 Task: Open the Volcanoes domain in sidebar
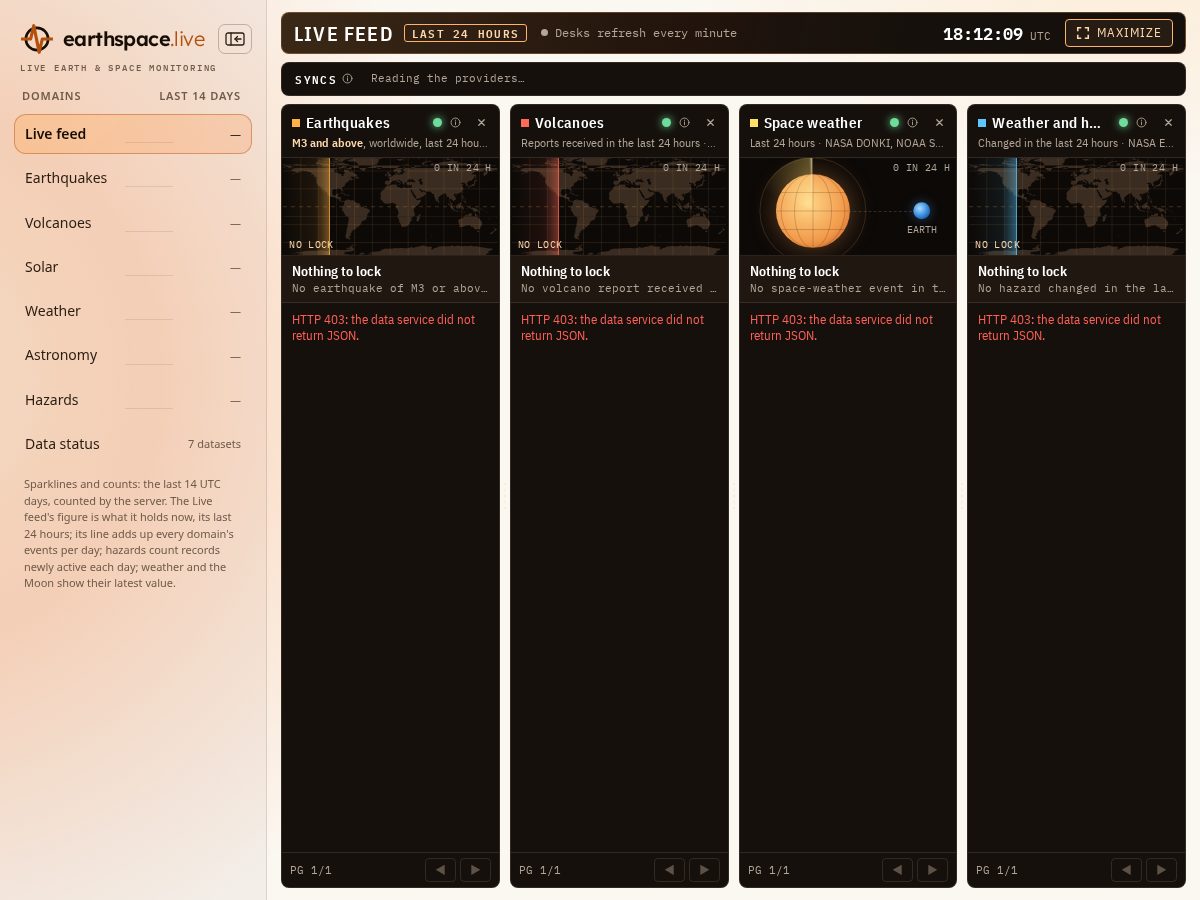coord(133,223)
